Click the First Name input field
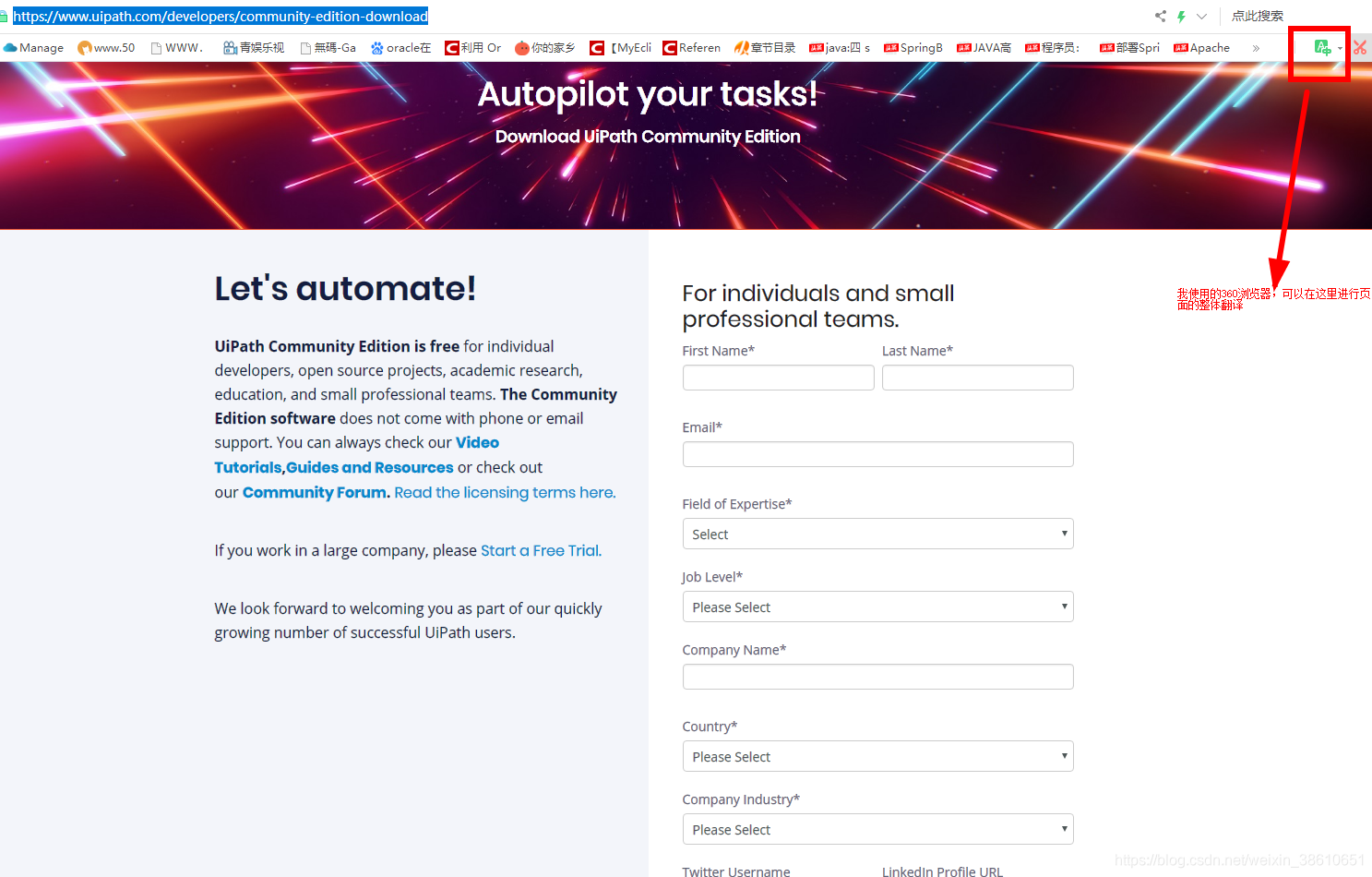Screen dimensions: 1372x877 click(778, 378)
